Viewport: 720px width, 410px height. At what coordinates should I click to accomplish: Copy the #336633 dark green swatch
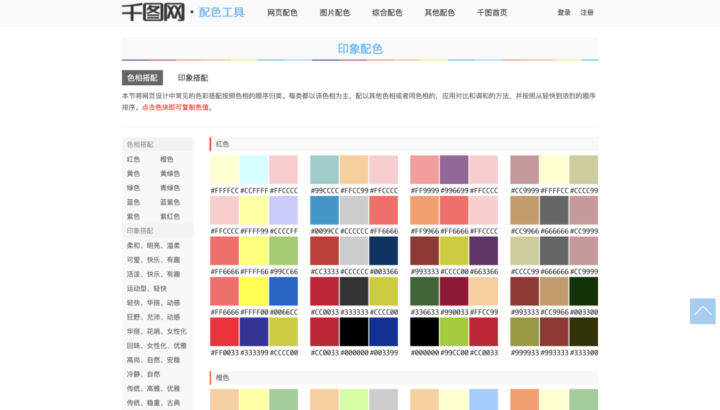click(424, 291)
